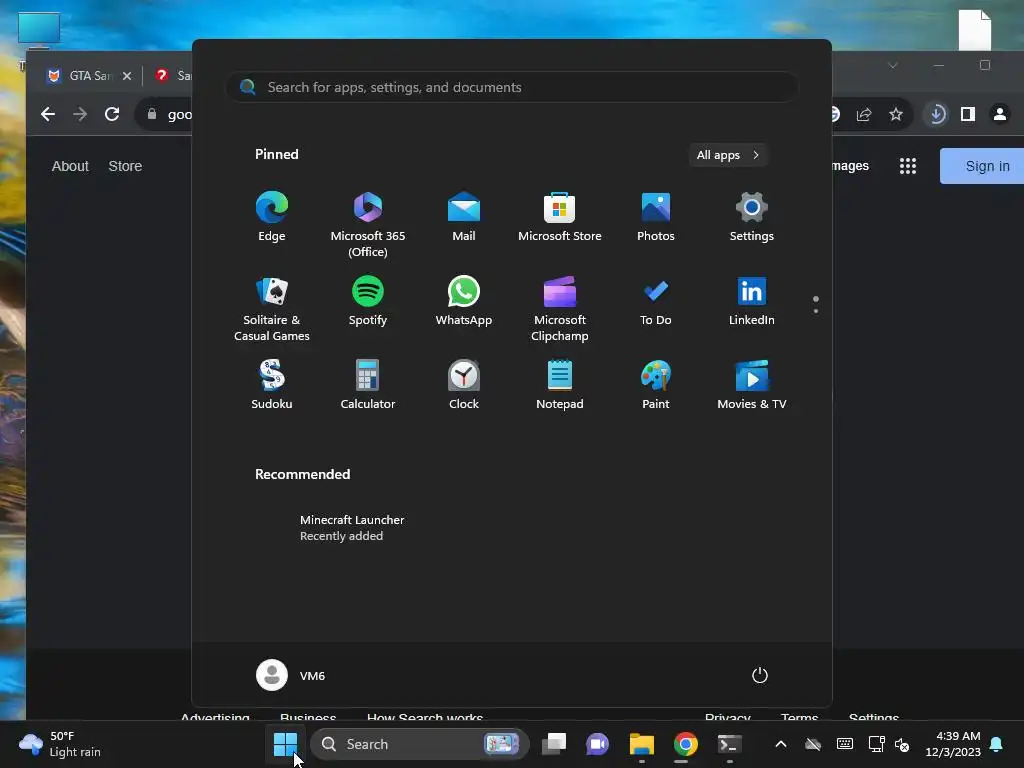Open File Explorer from the taskbar

click(641, 744)
